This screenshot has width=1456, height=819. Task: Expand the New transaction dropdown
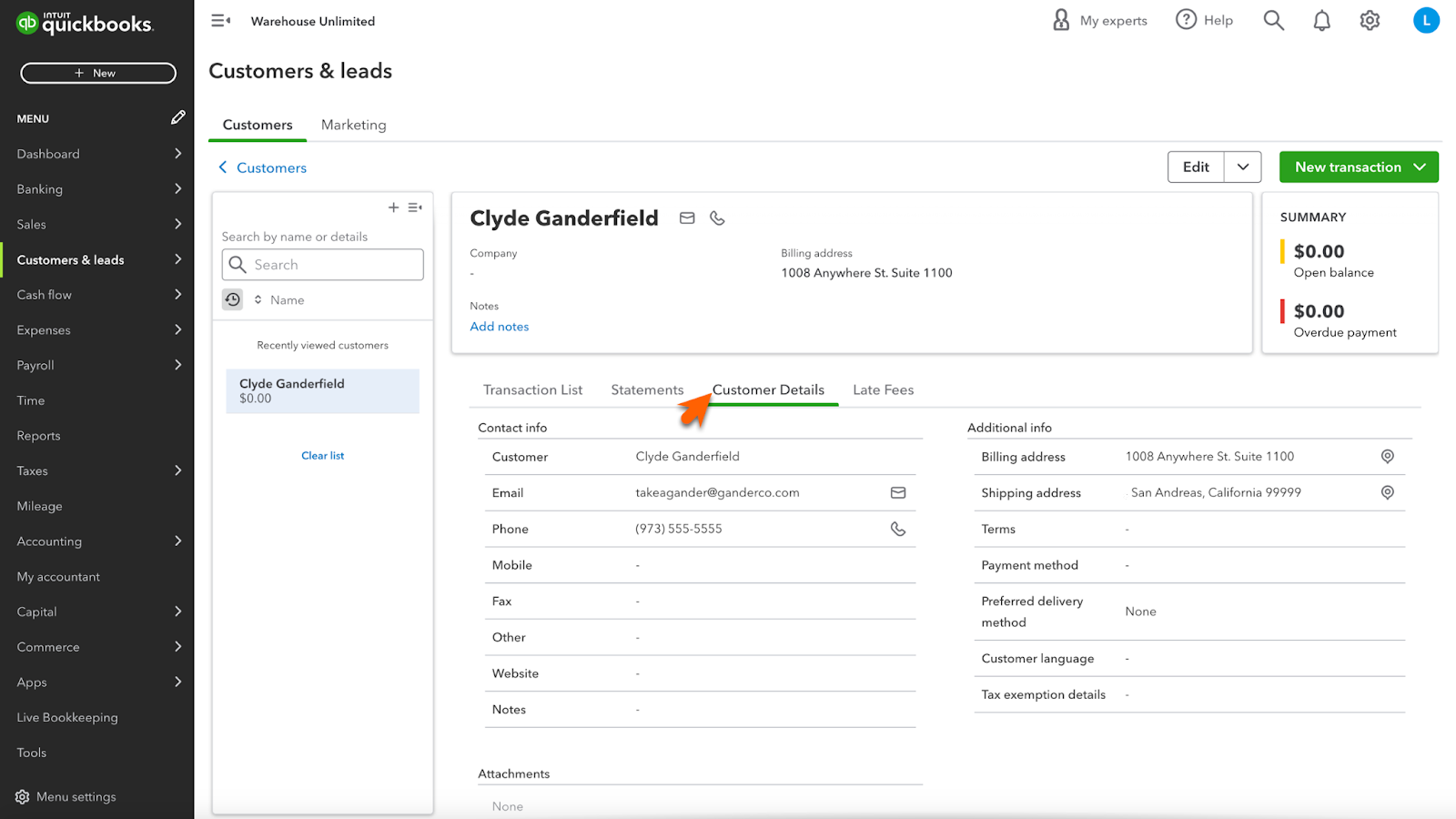tap(1420, 167)
